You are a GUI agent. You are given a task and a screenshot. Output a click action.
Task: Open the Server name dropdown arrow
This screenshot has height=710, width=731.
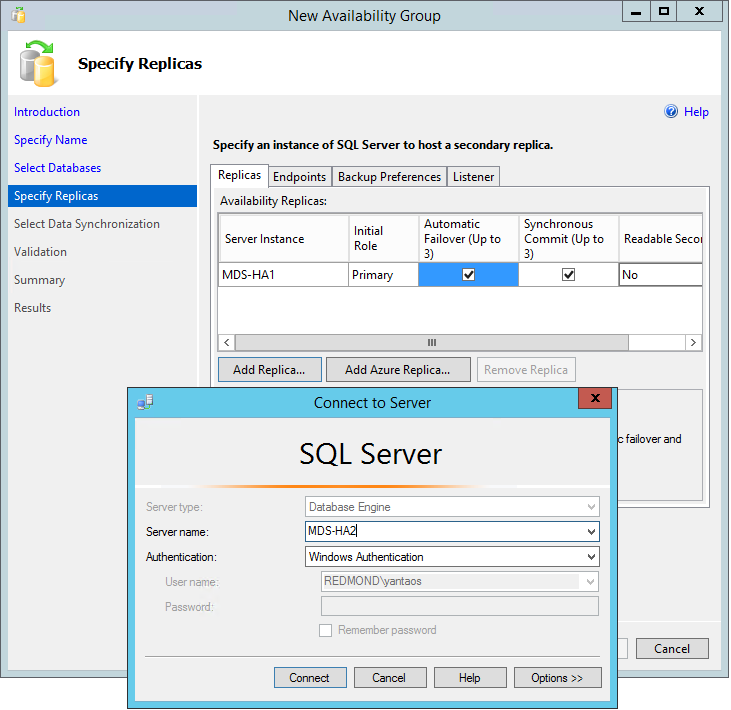591,531
